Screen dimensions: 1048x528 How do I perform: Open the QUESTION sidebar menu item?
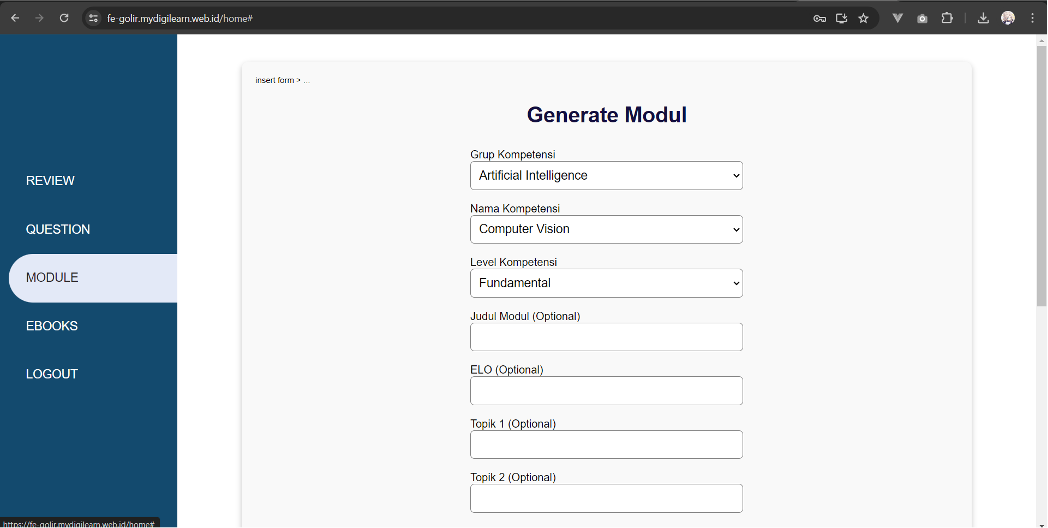point(58,229)
